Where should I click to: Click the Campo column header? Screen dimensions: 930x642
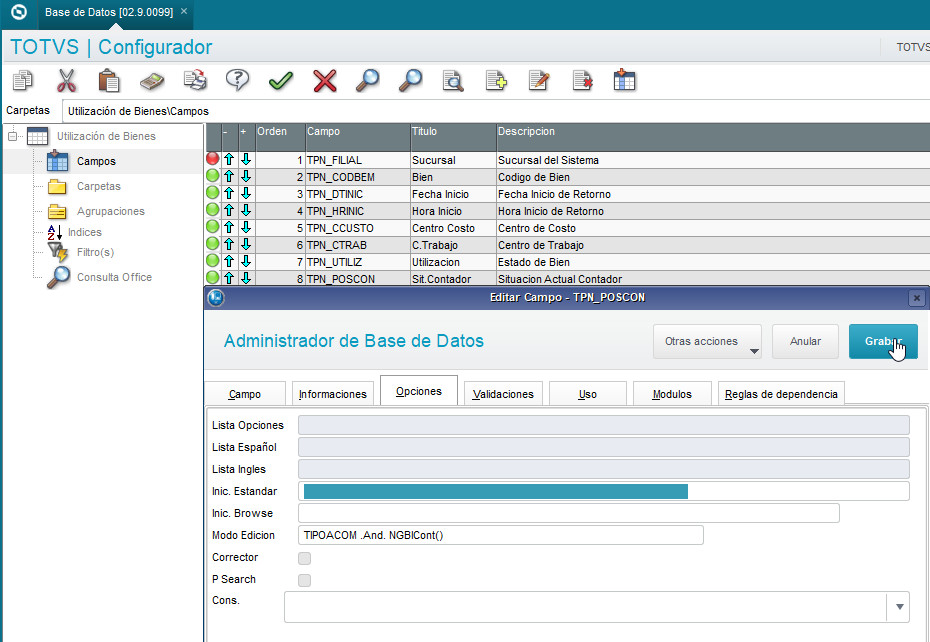[x=358, y=137]
